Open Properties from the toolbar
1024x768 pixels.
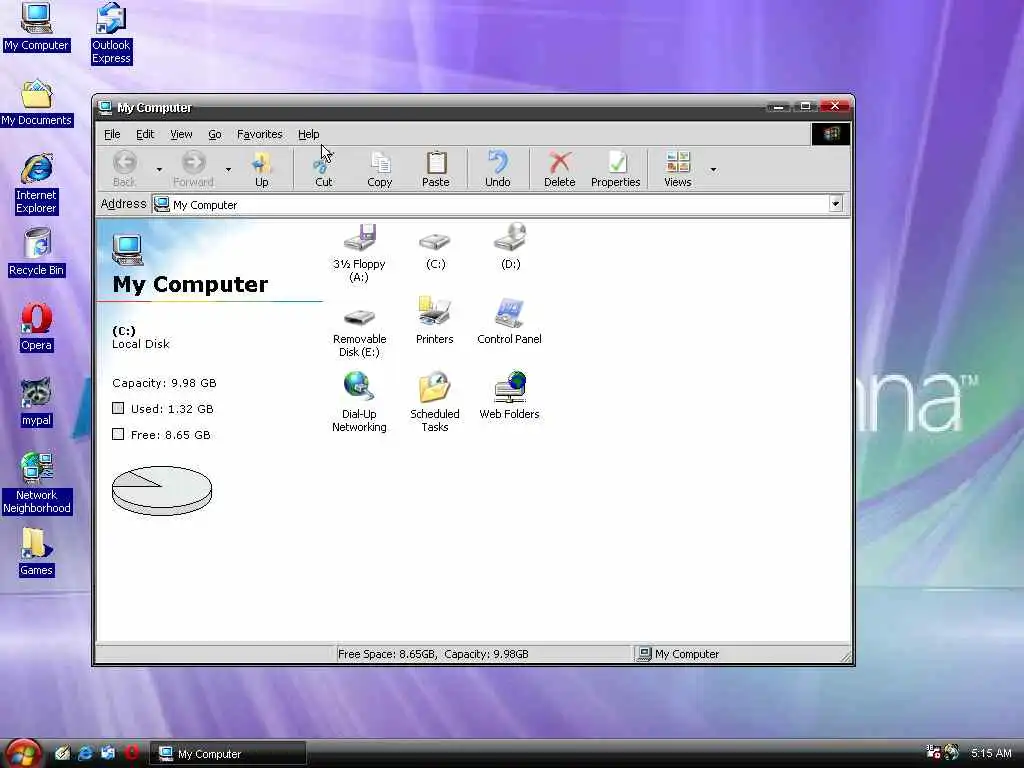[x=615, y=168]
